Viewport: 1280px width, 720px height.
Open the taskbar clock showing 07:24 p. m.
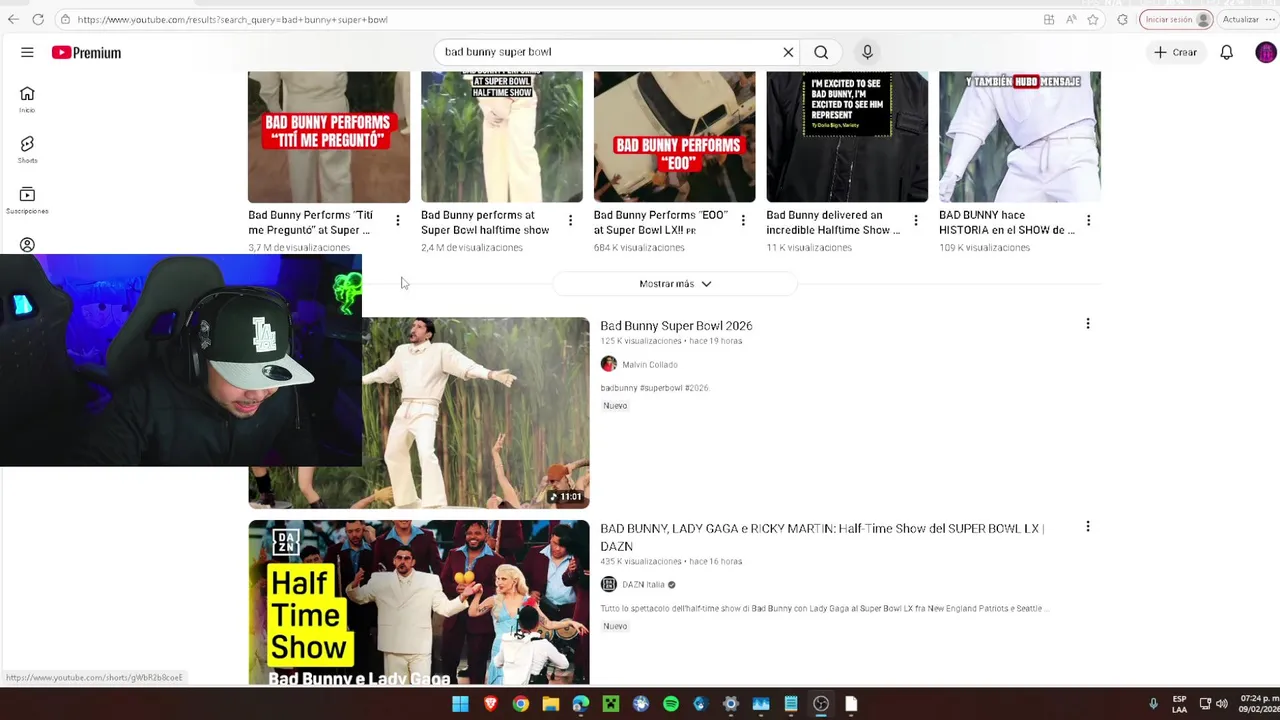pyautogui.click(x=1258, y=704)
